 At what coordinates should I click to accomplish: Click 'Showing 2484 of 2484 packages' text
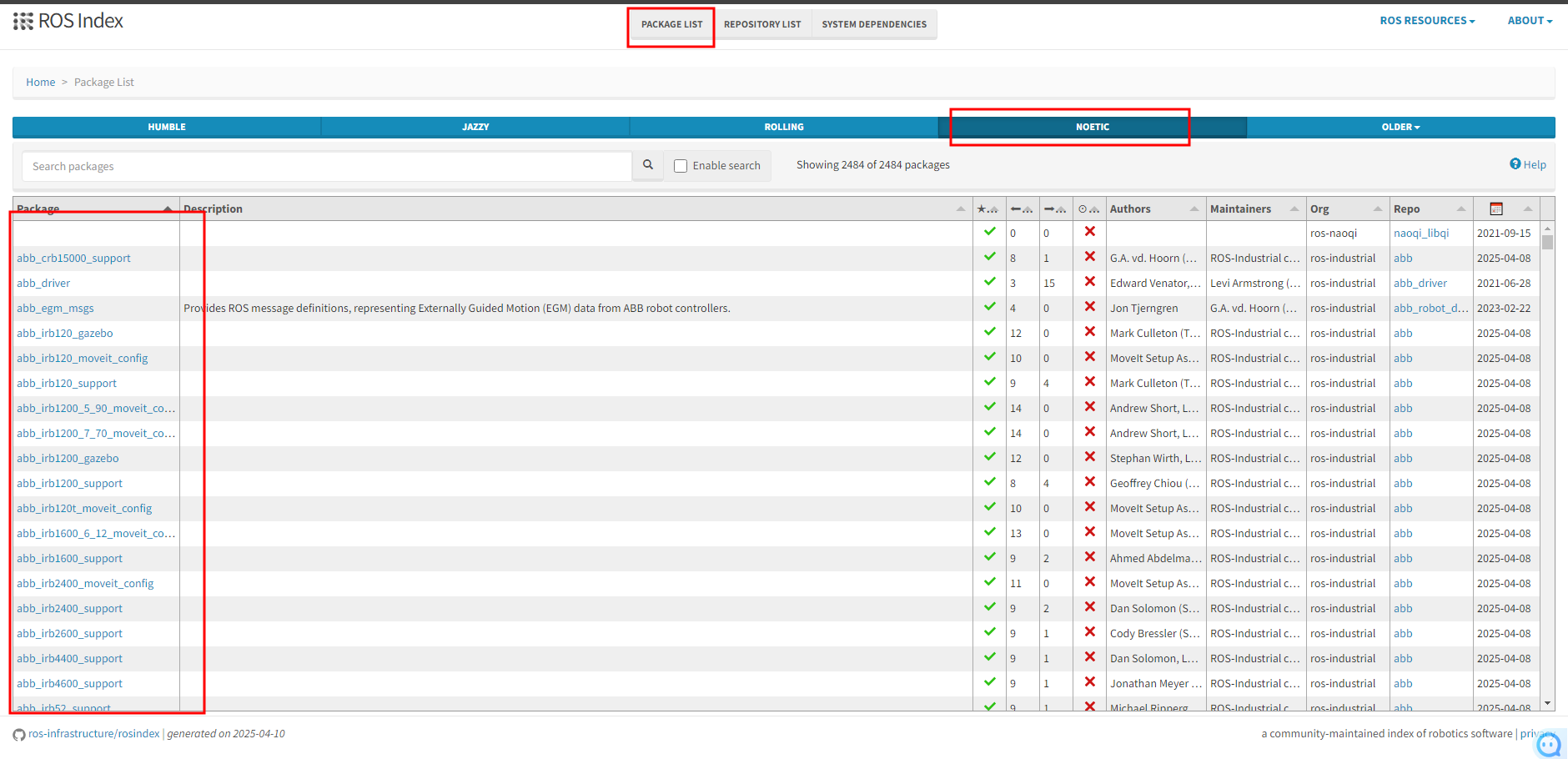click(873, 165)
